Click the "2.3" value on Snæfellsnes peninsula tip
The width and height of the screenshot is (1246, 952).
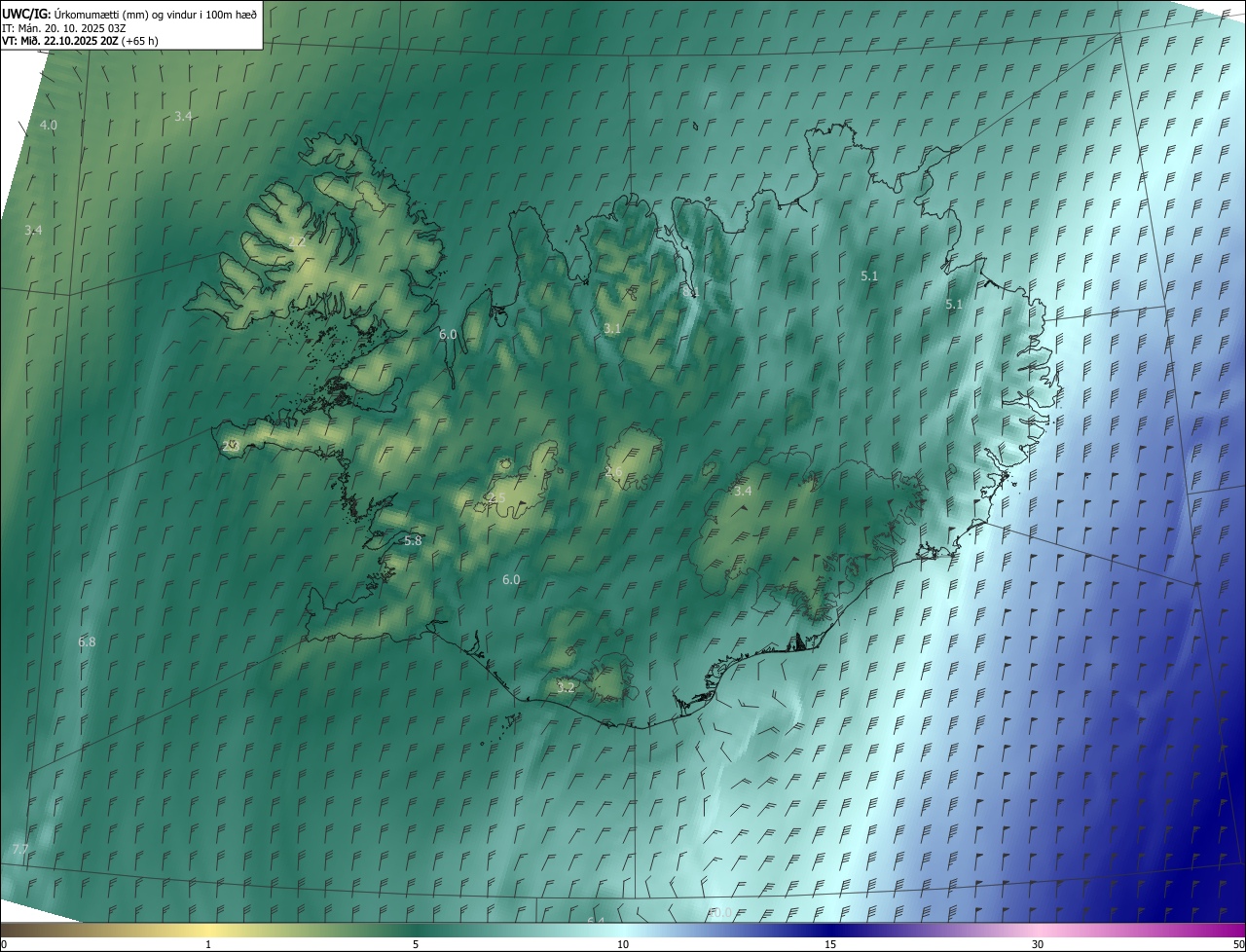tap(230, 446)
